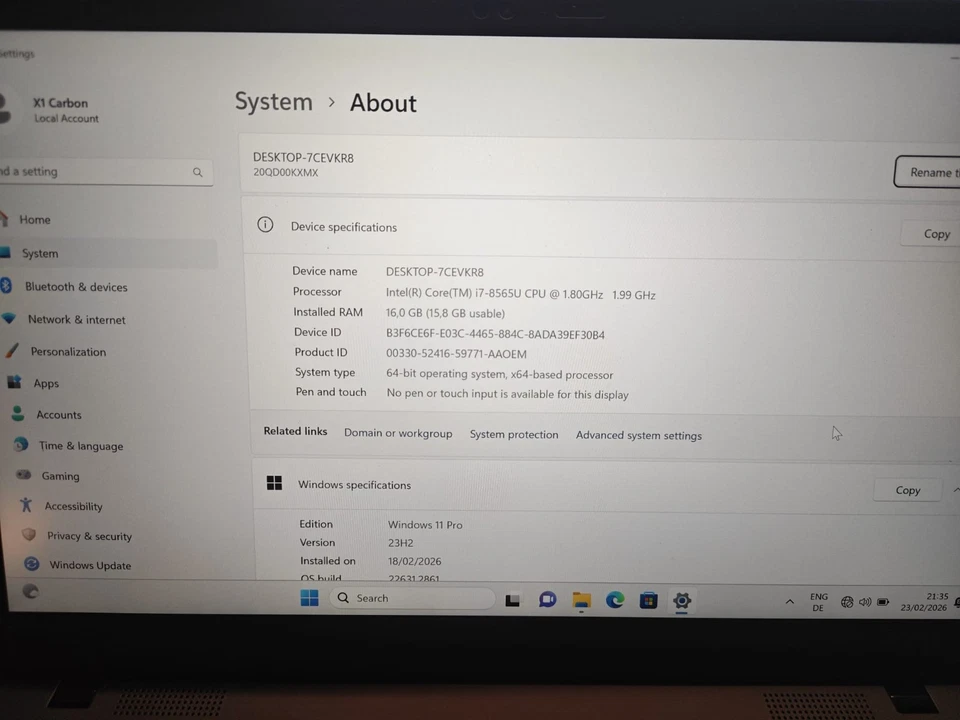The height and width of the screenshot is (720, 960).
Task: Open the Home settings page
Action: point(34,219)
